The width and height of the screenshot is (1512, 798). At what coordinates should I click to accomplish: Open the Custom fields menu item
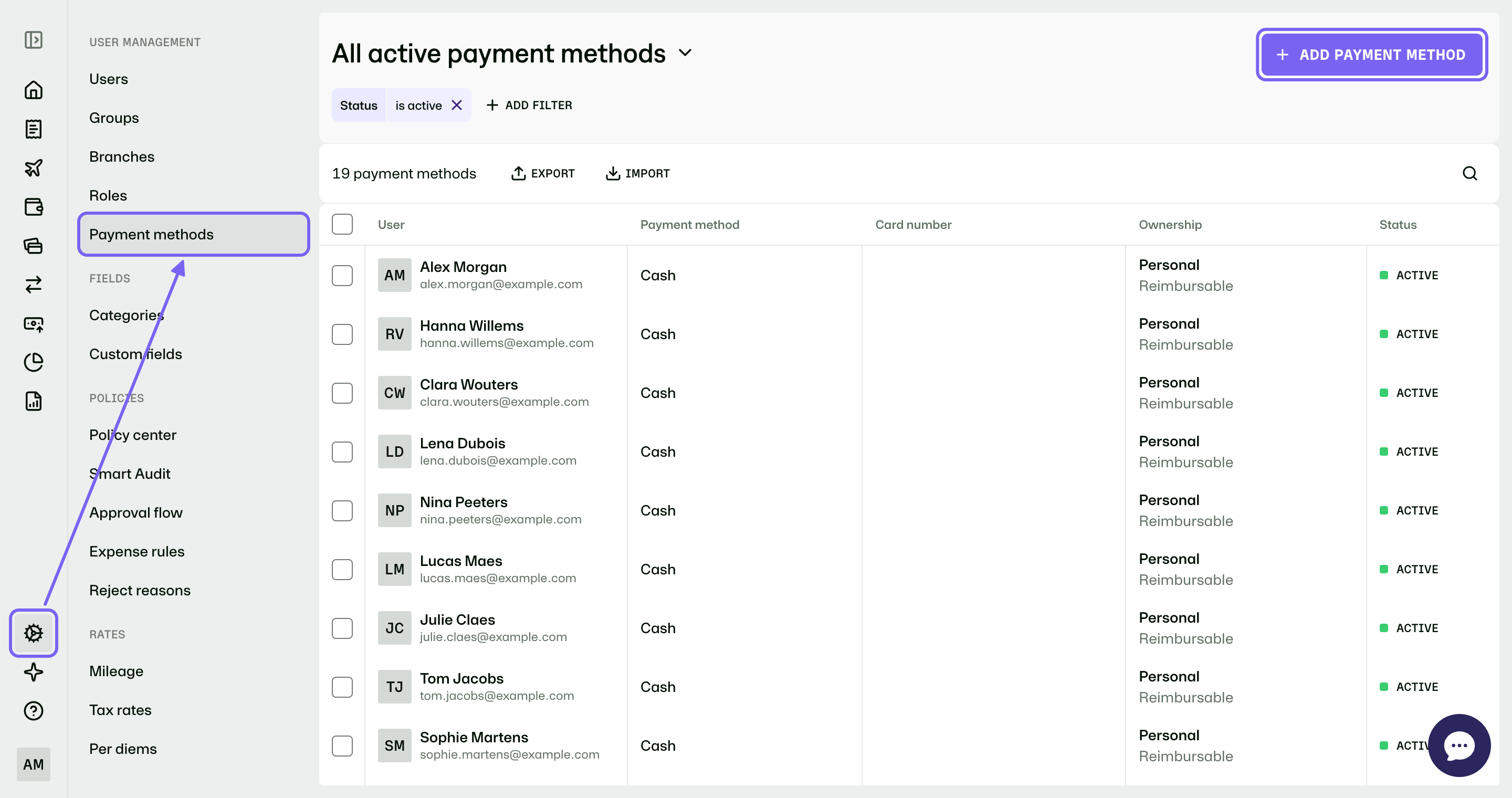tap(135, 354)
